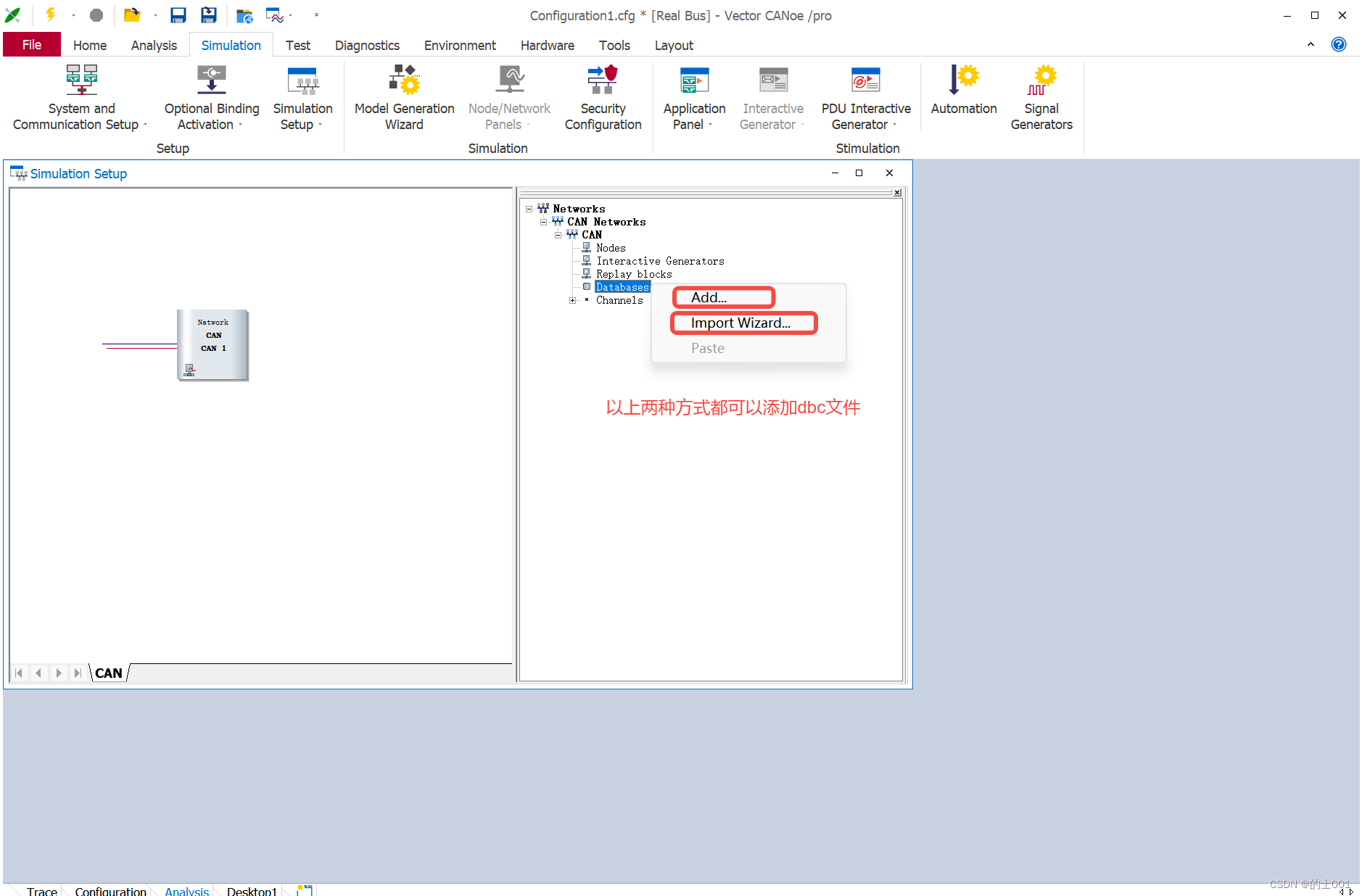This screenshot has width=1362, height=896.
Task: Open the Application Panel tool
Action: point(694,98)
